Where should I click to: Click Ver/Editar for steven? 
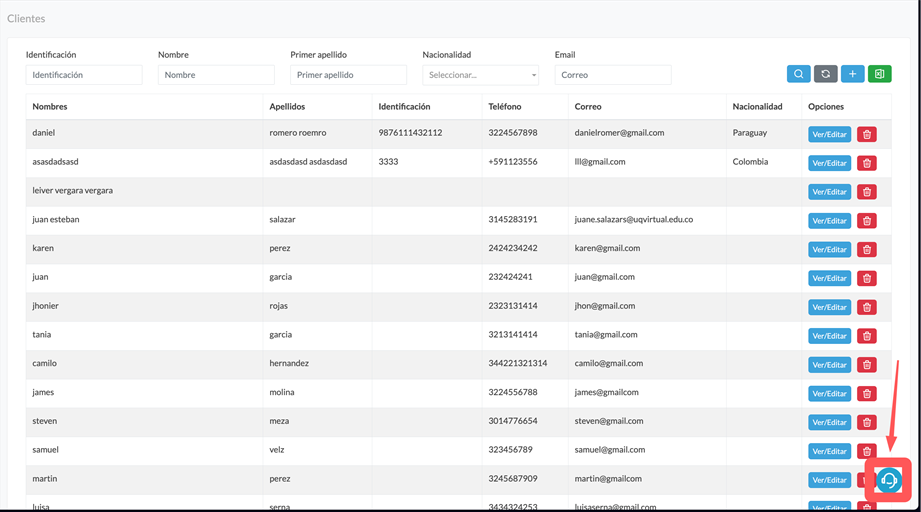tap(829, 422)
